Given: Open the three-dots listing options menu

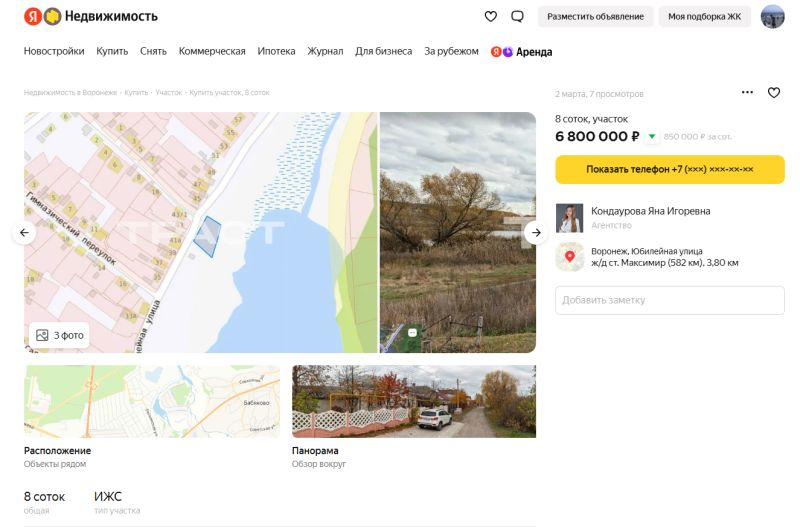Looking at the screenshot, I should tap(747, 92).
